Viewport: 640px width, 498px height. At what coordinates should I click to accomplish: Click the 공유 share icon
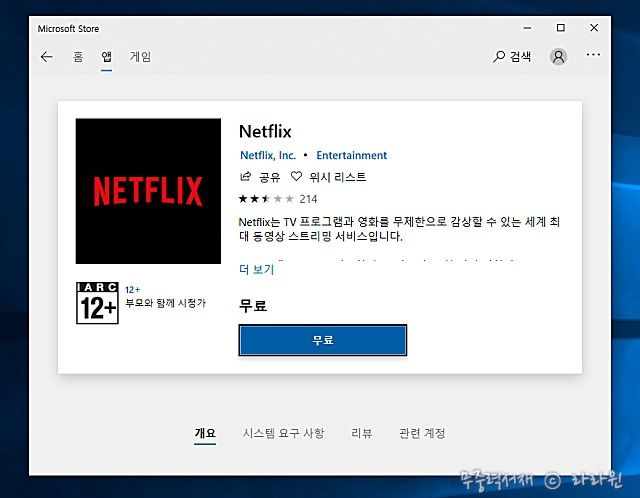point(245,177)
